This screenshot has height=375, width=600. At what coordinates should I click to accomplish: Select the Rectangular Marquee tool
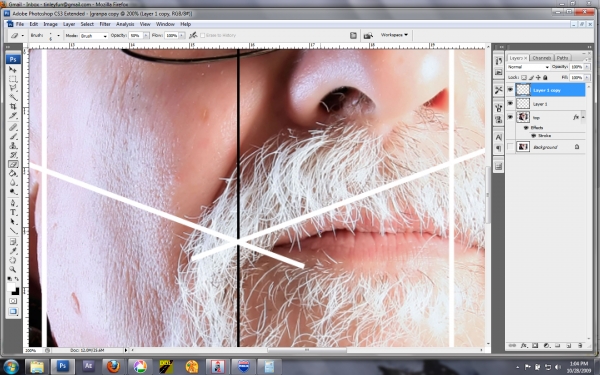coord(13,79)
